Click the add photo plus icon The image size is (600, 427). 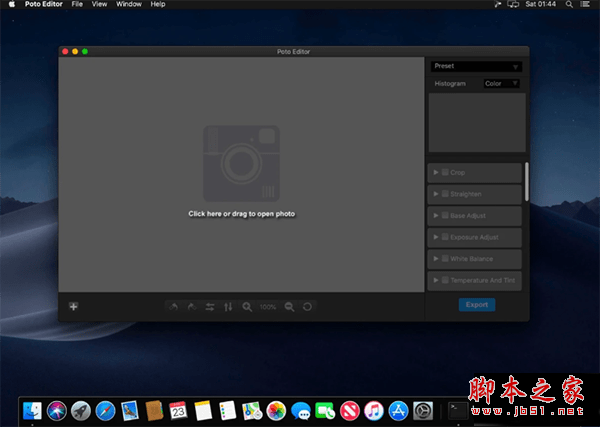(73, 306)
